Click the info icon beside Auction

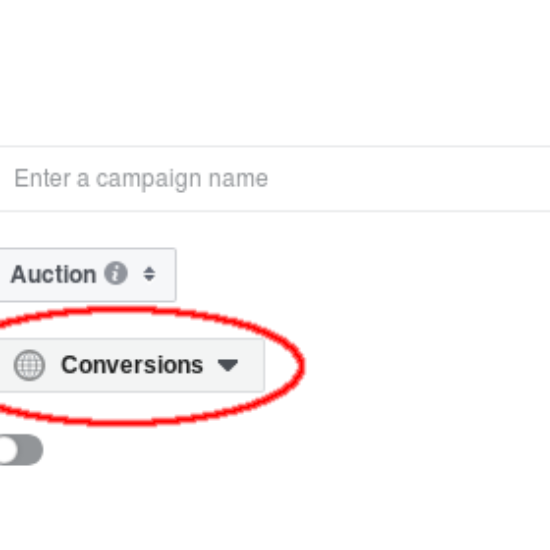[x=116, y=273]
